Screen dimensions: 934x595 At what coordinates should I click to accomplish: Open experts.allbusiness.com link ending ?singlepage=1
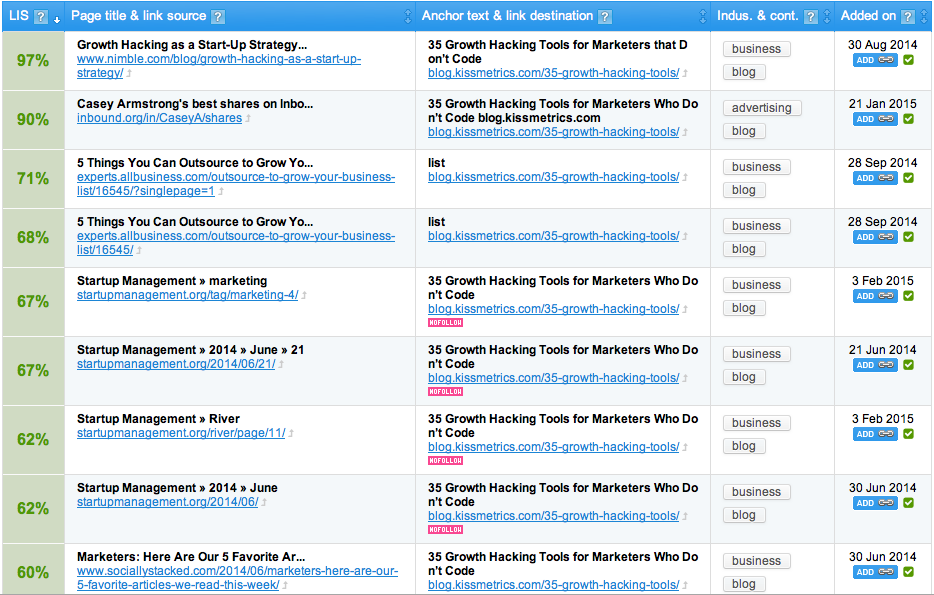point(236,184)
